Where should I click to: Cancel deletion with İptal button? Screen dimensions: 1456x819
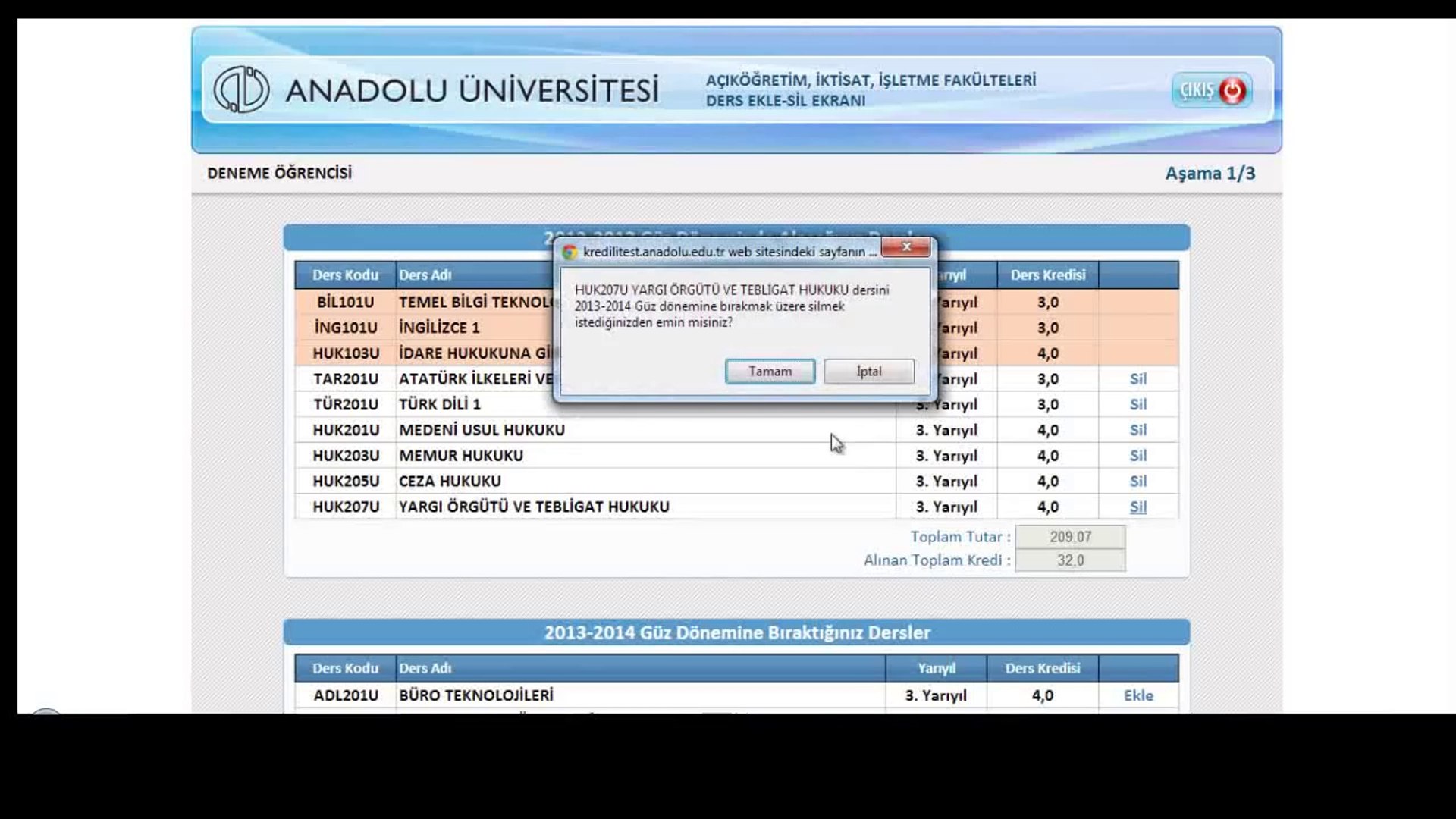[x=868, y=371]
